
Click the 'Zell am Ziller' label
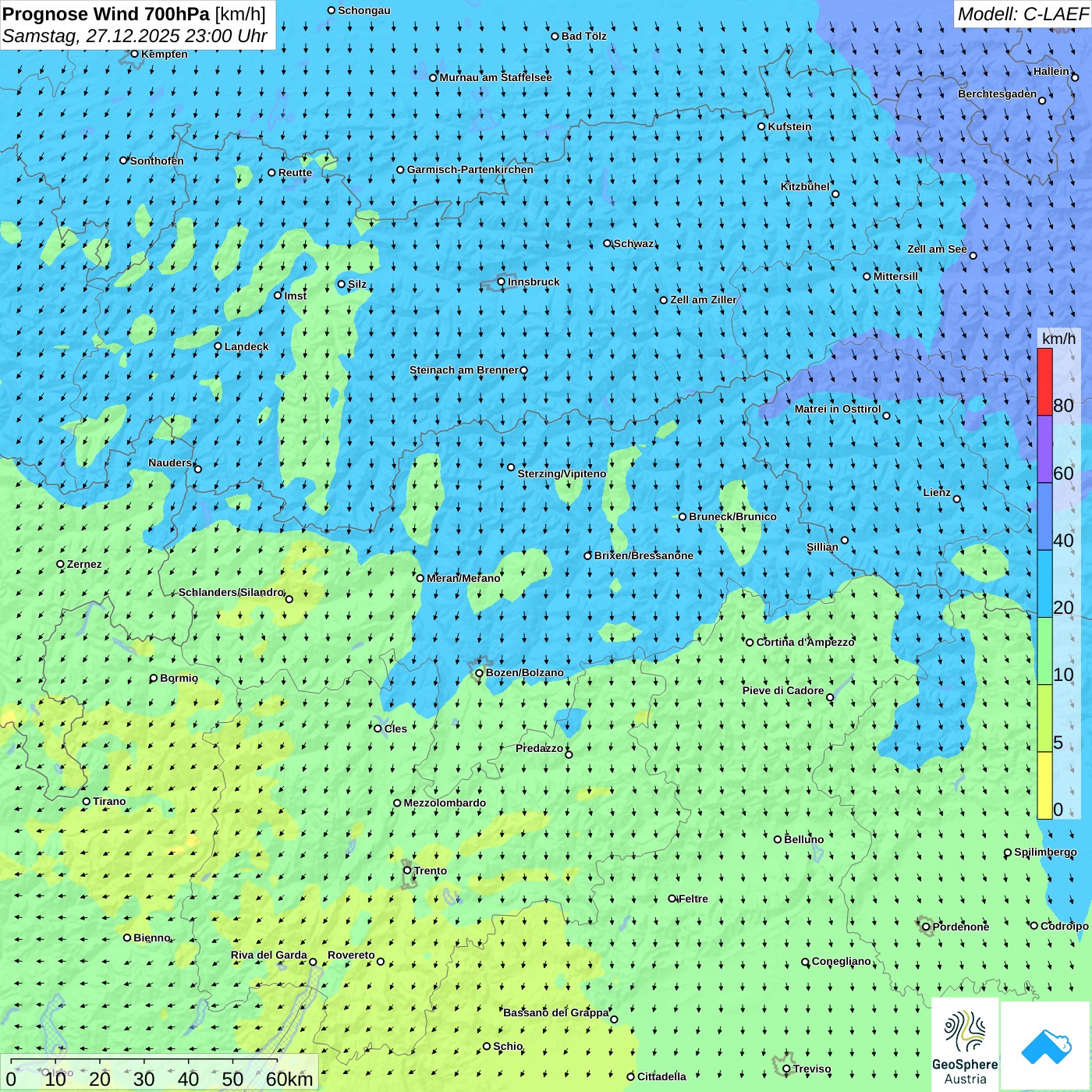[x=704, y=300]
